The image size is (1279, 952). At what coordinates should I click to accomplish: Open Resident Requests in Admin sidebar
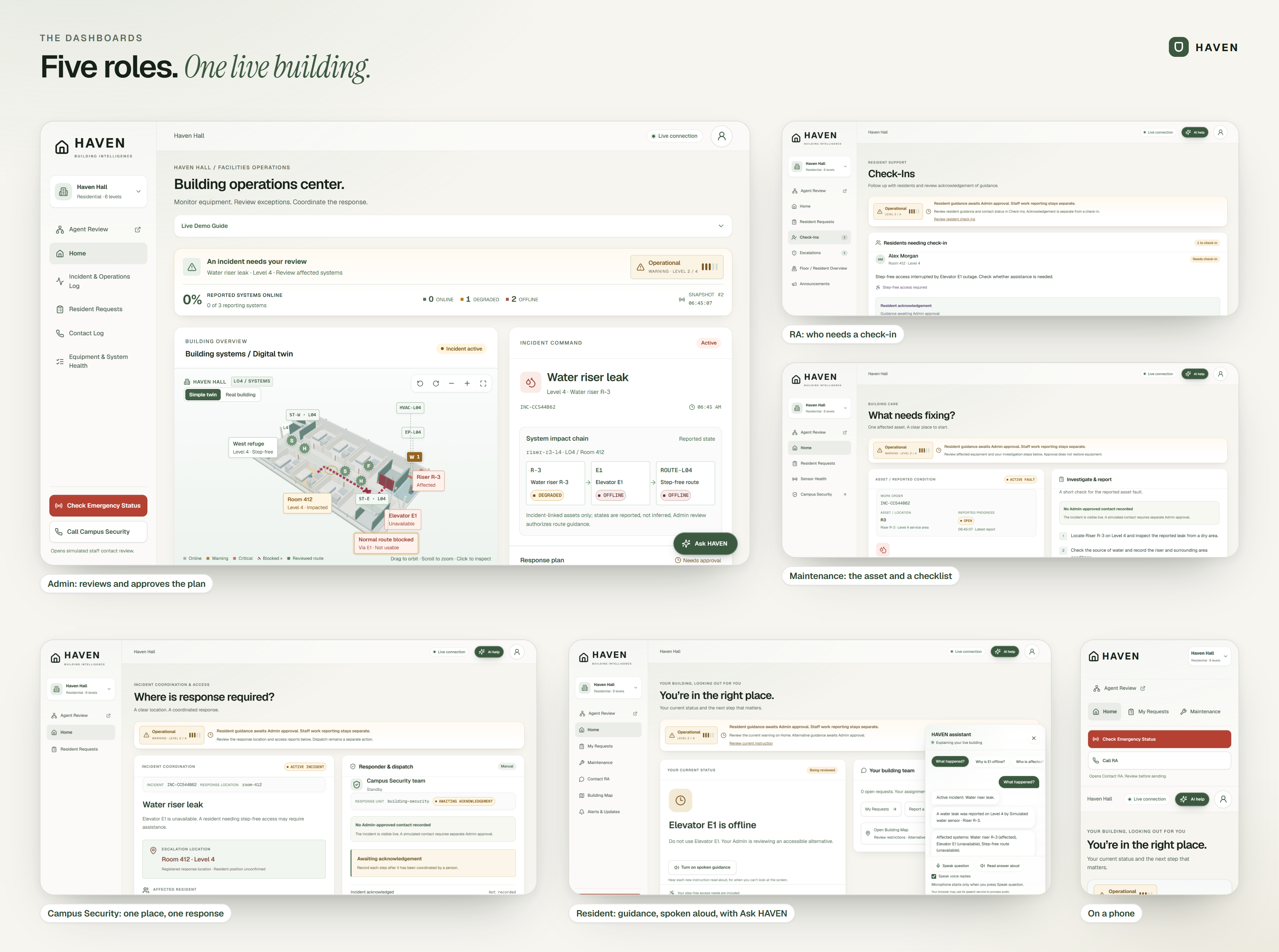point(98,309)
